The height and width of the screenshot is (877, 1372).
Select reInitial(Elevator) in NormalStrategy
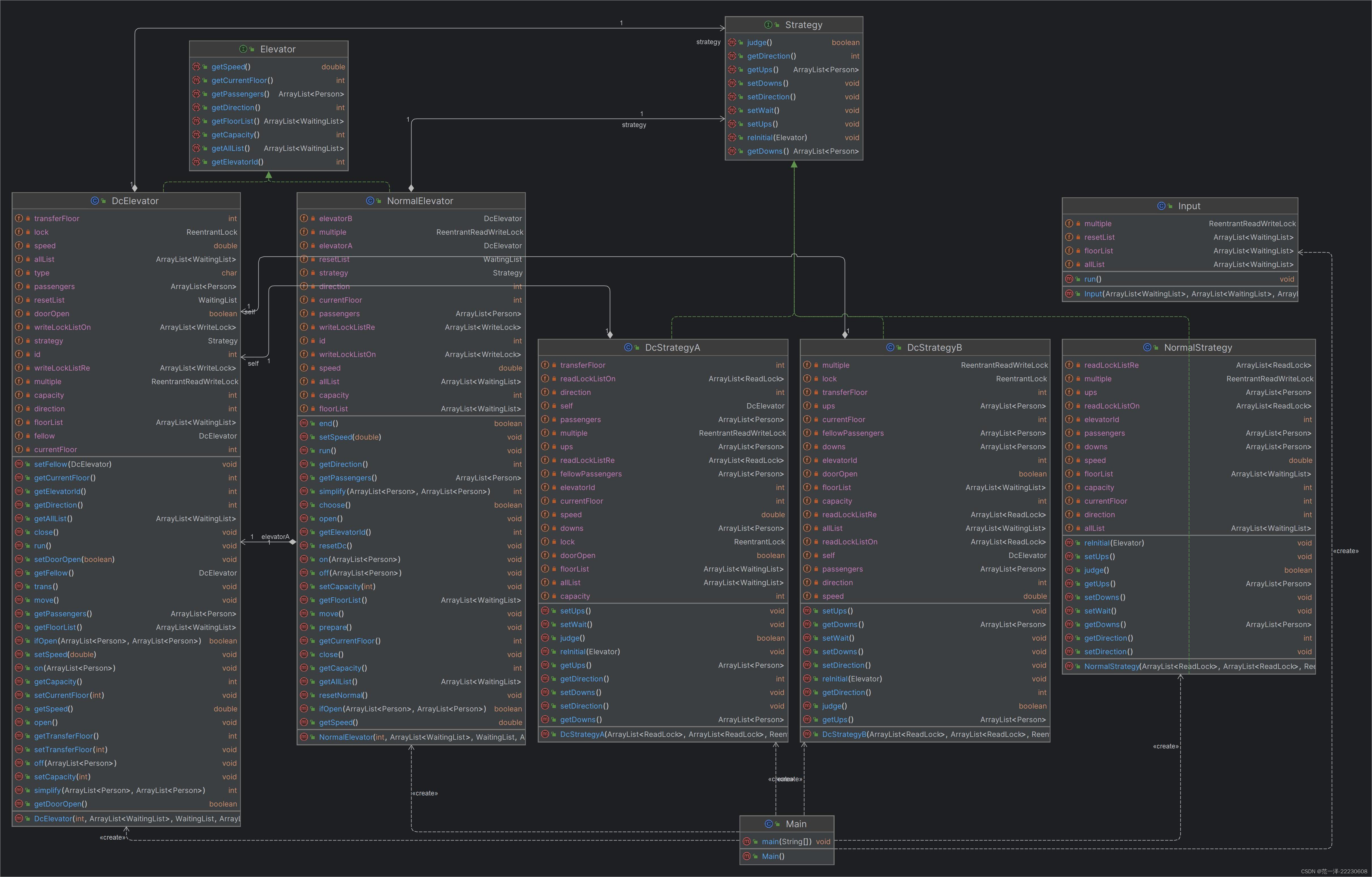pos(1113,543)
